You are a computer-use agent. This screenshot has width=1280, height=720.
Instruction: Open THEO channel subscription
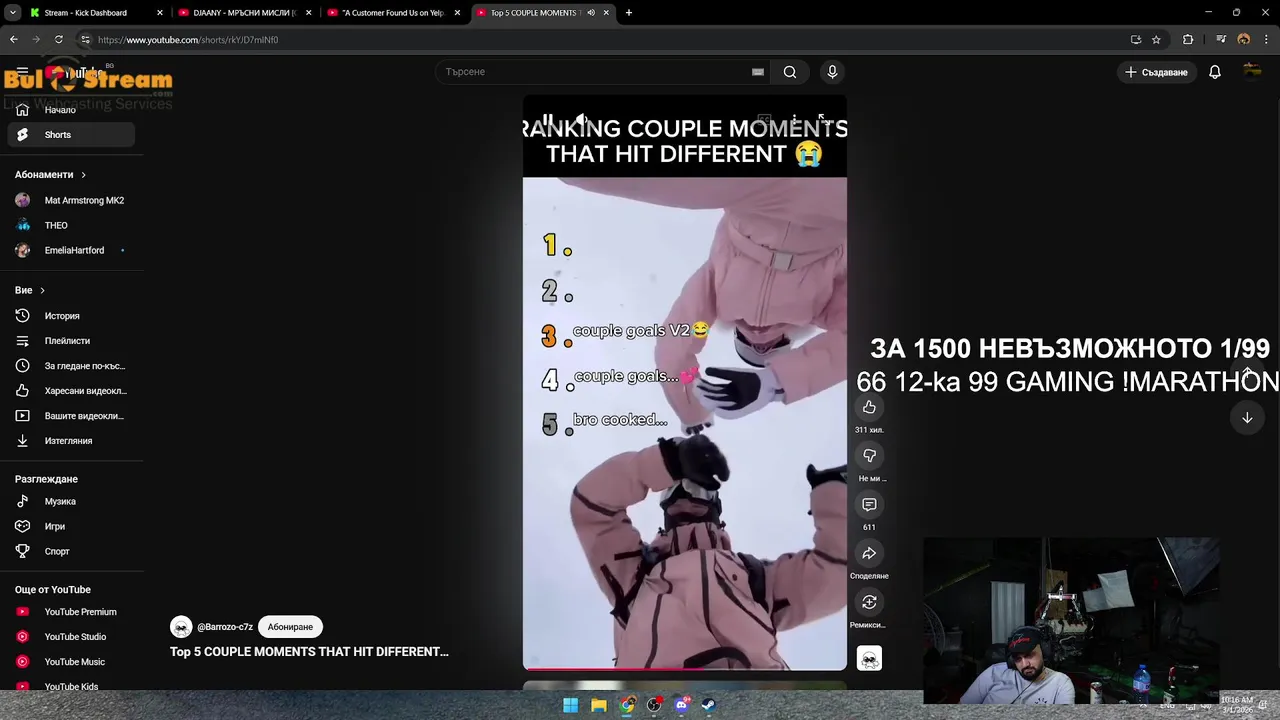71,225
